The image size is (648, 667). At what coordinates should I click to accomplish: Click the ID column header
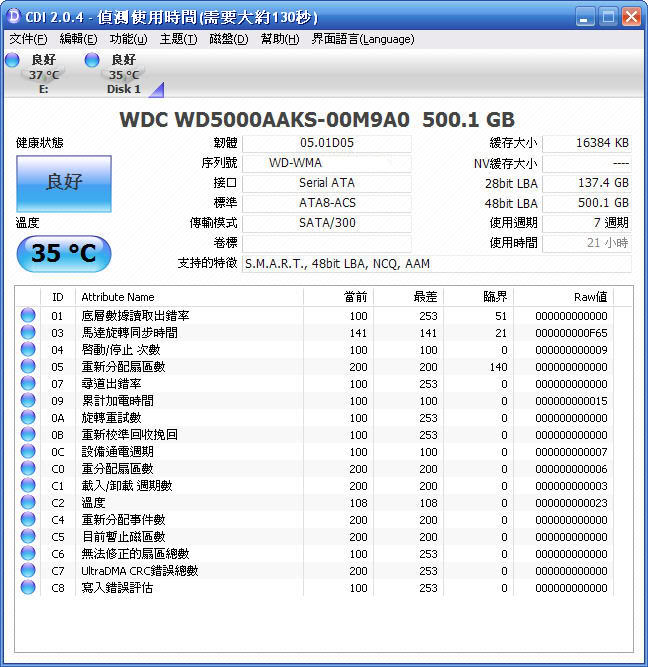58,297
